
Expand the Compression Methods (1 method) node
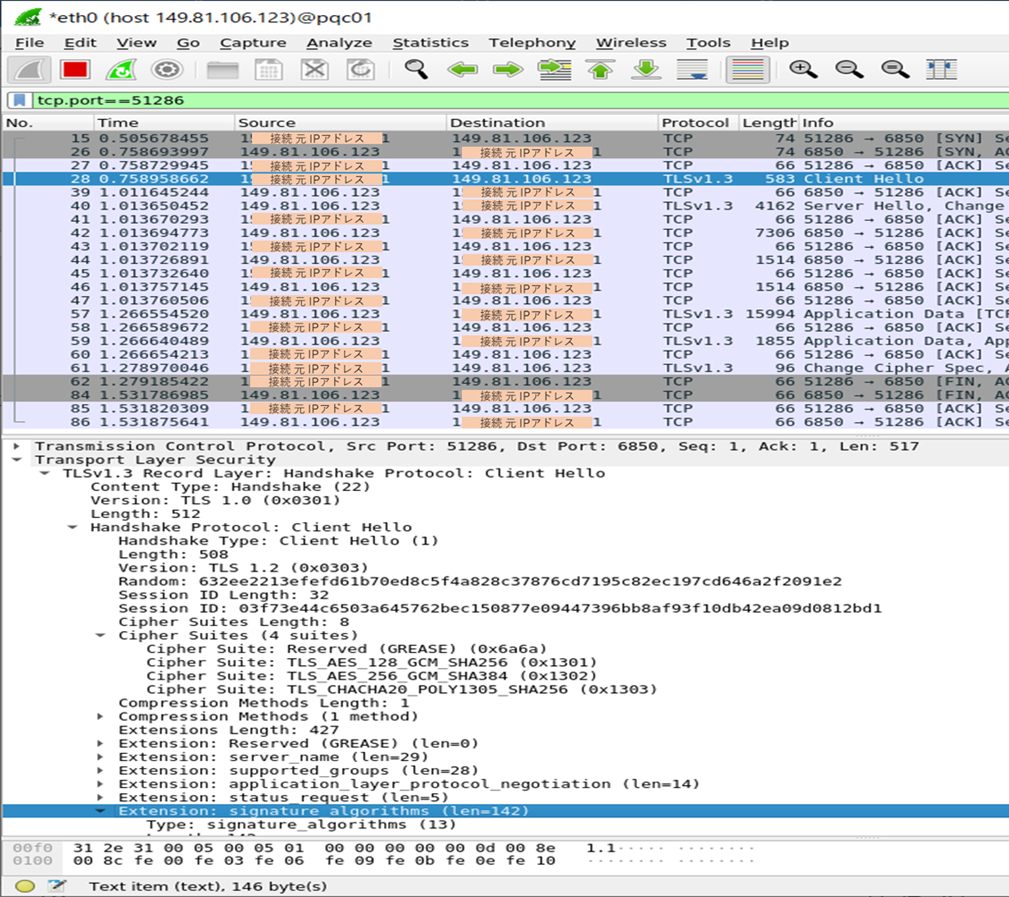point(101,717)
